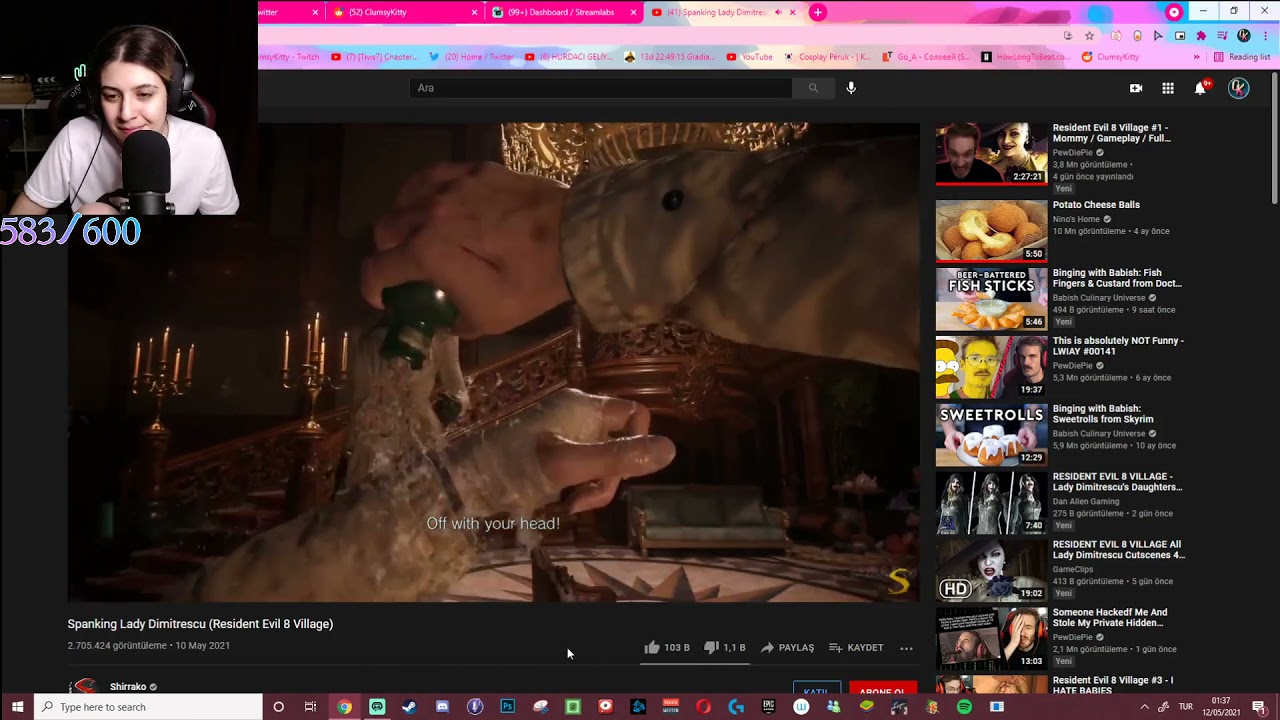
Task: Open the three-dot more actions menu
Action: (906, 648)
